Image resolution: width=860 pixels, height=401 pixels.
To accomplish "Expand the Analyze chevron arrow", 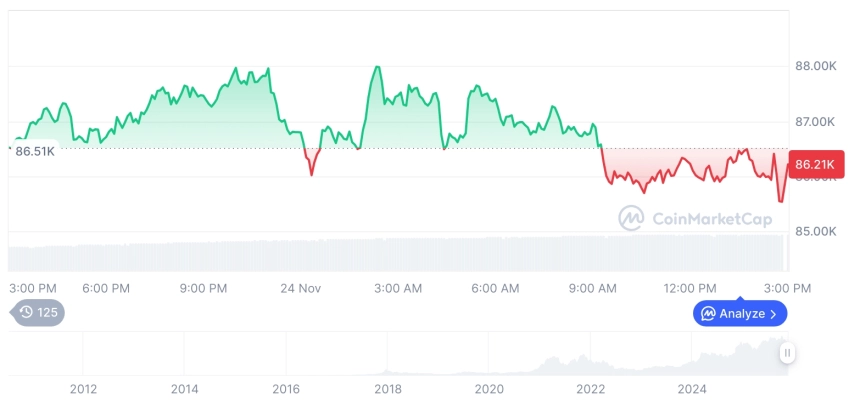I will 773,314.
